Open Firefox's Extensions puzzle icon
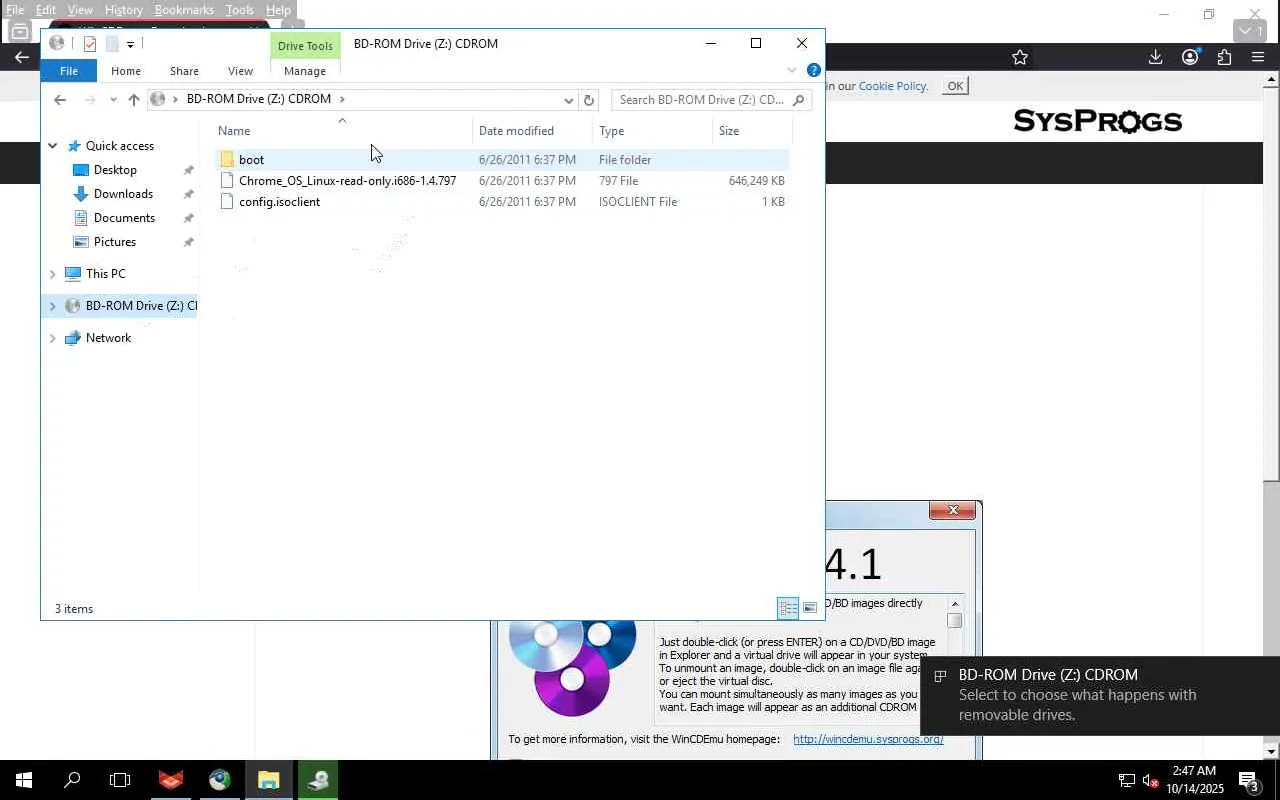The height and width of the screenshot is (800, 1280). pos(1224,57)
